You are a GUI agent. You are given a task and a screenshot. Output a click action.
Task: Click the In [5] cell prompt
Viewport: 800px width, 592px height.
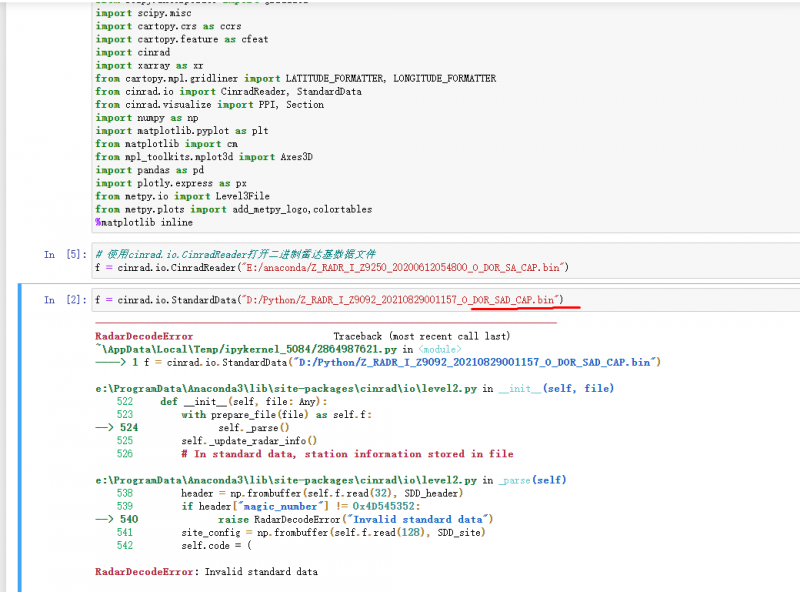(x=64, y=255)
